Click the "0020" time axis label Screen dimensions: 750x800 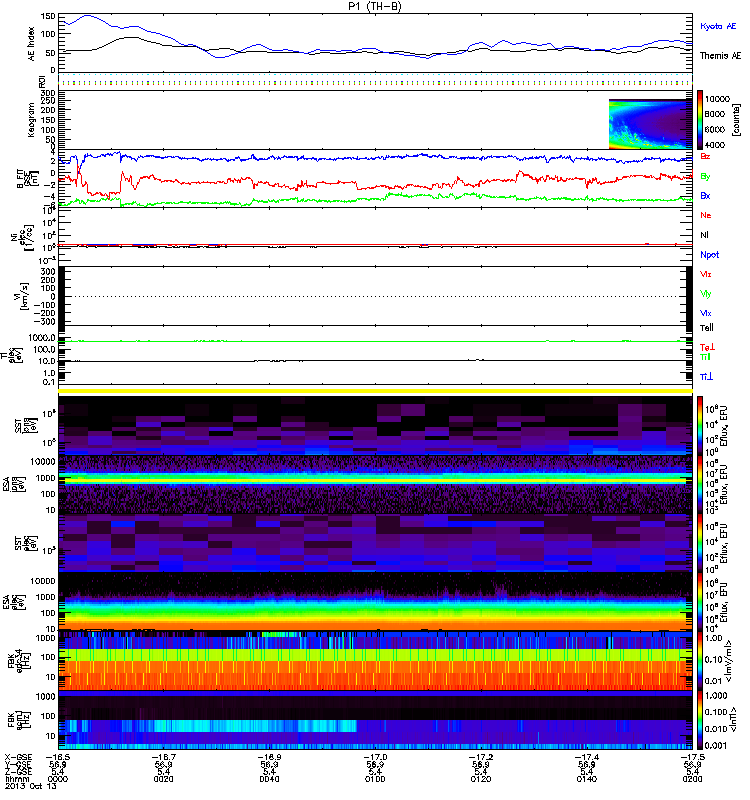163,779
